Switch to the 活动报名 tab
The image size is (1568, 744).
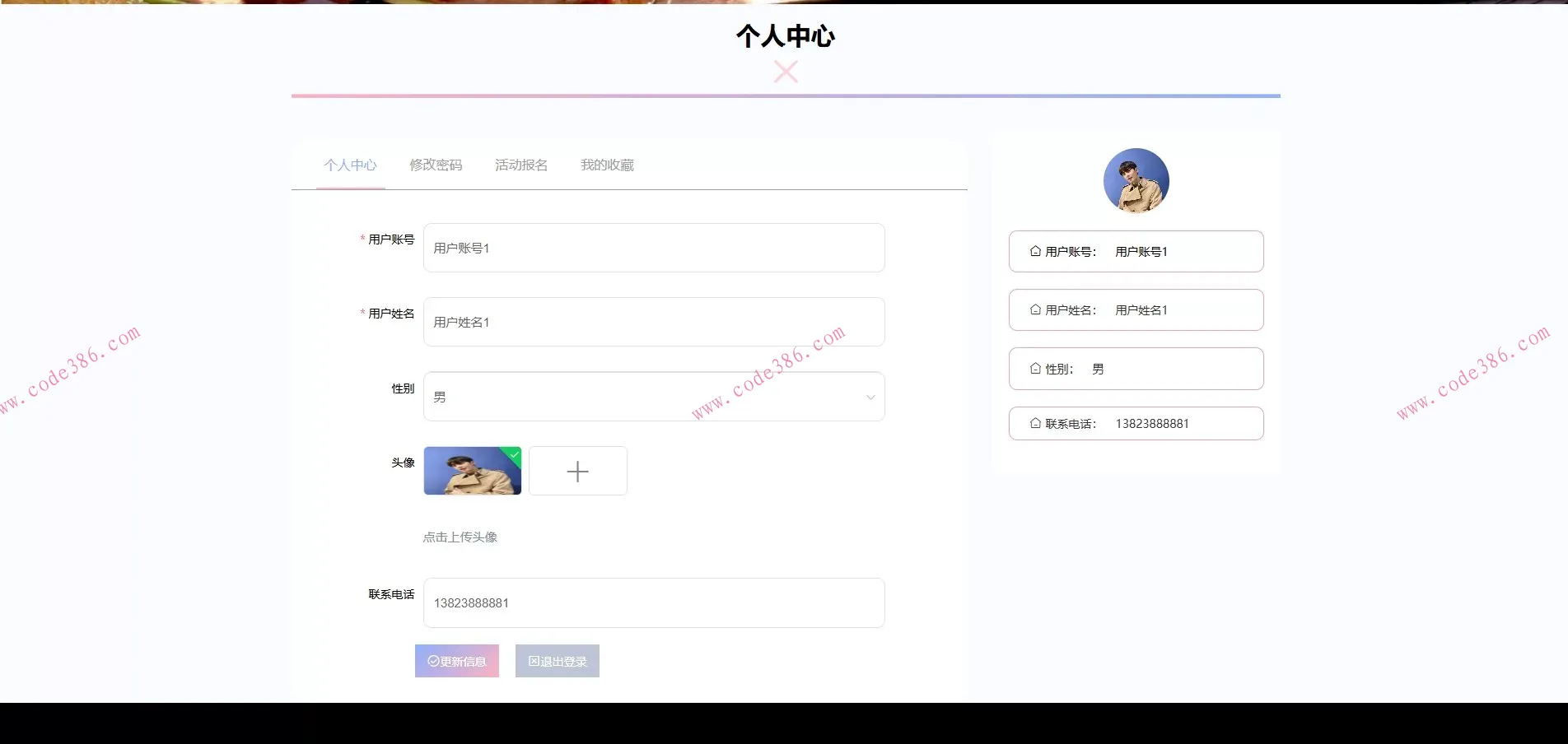[520, 165]
